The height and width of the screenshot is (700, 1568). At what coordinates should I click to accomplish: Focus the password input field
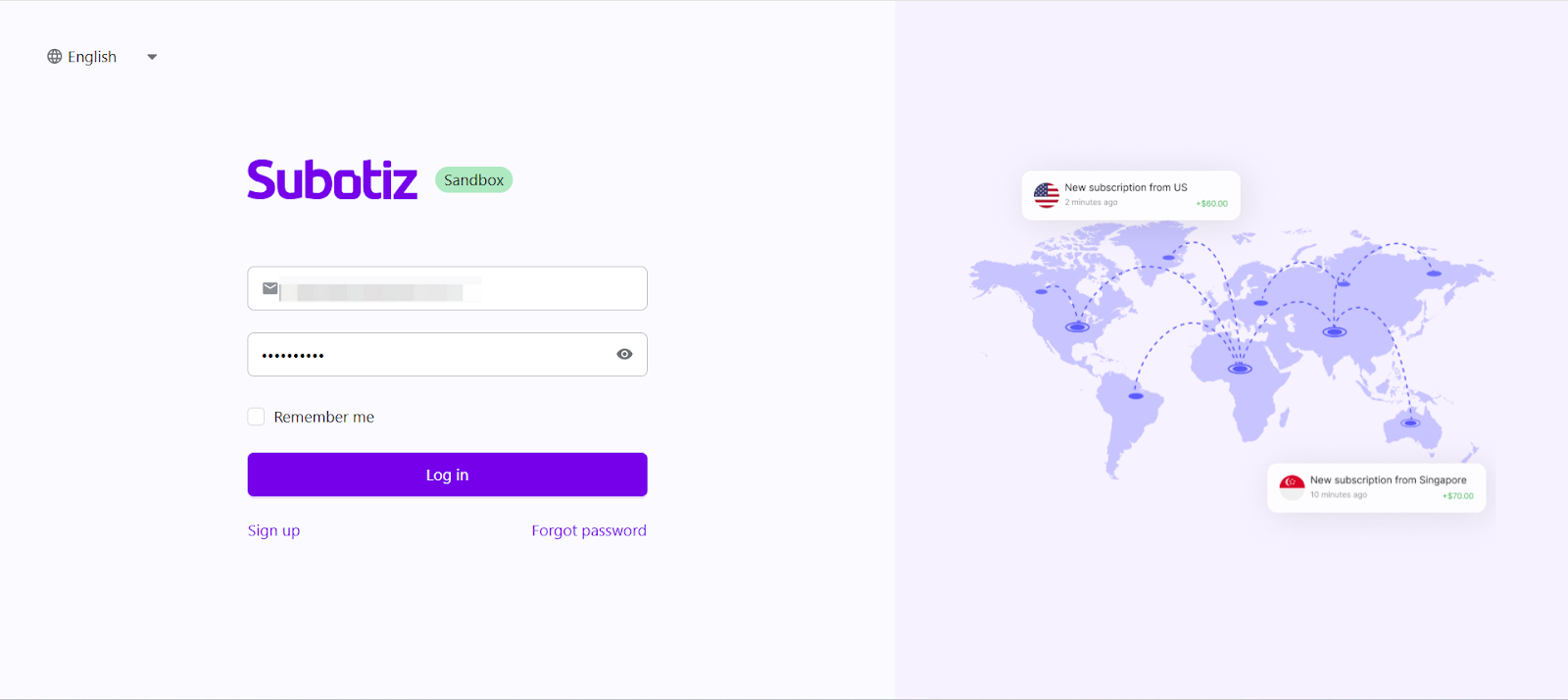tap(431, 355)
